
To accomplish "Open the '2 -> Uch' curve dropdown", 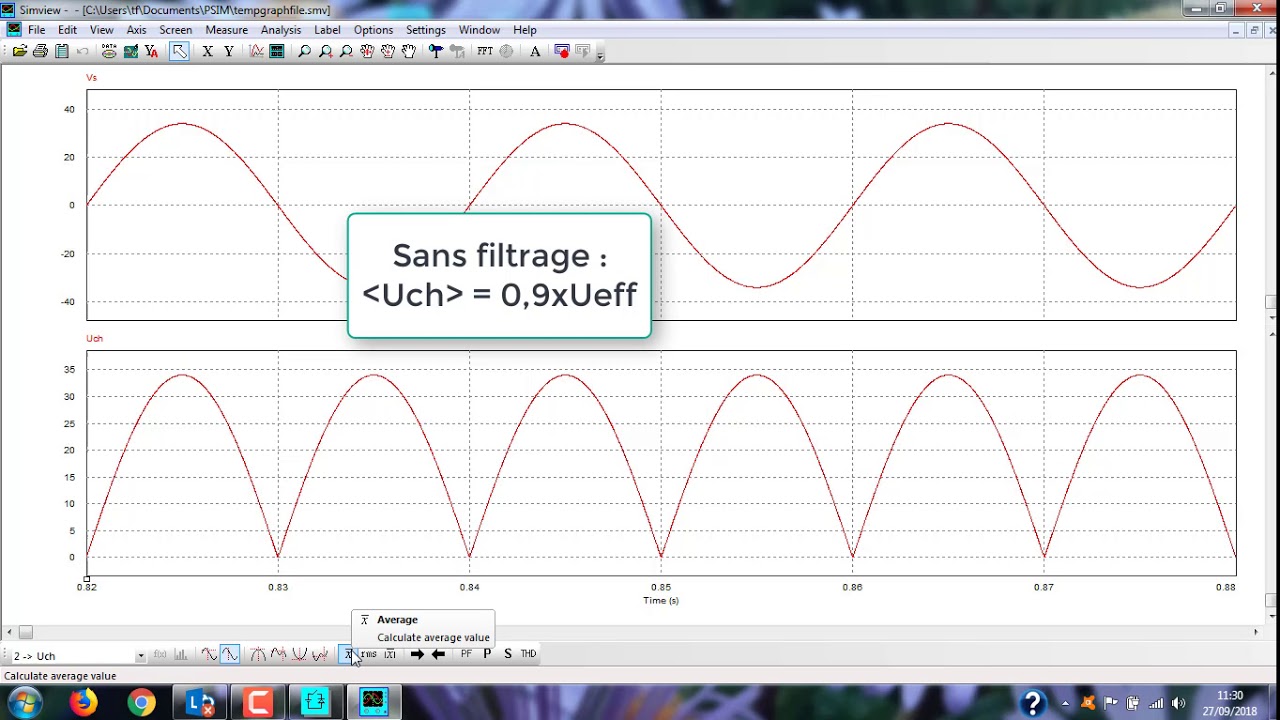I will point(140,656).
